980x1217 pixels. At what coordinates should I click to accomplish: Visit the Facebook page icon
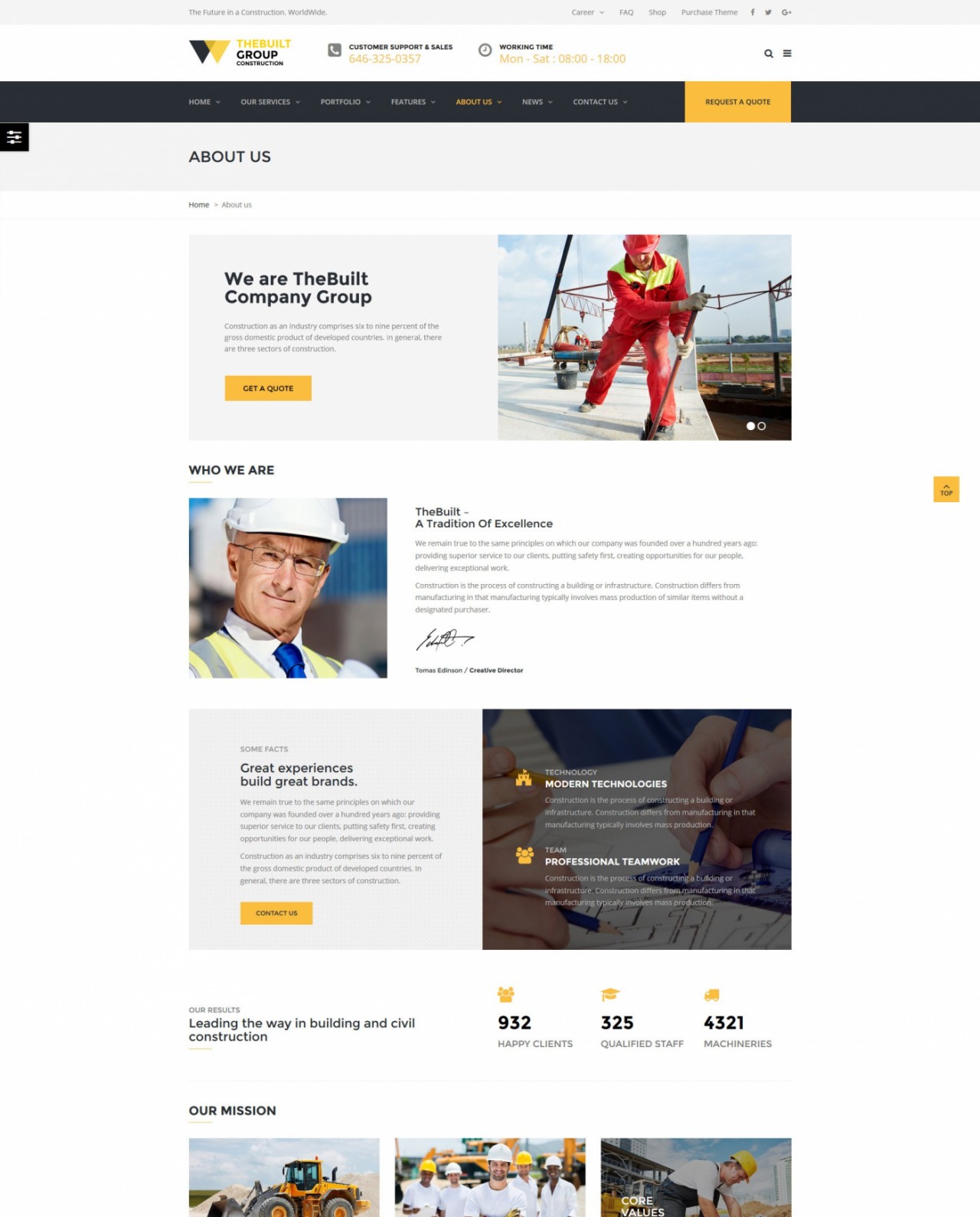pyautogui.click(x=753, y=12)
